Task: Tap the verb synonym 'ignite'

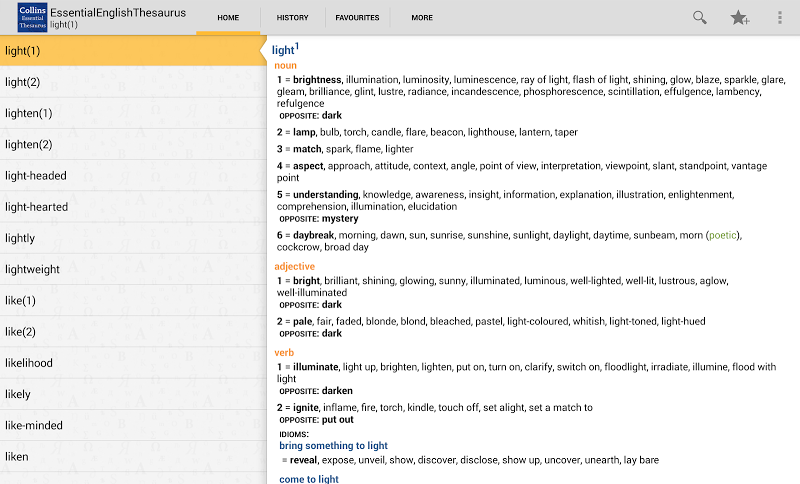Action: (x=306, y=407)
